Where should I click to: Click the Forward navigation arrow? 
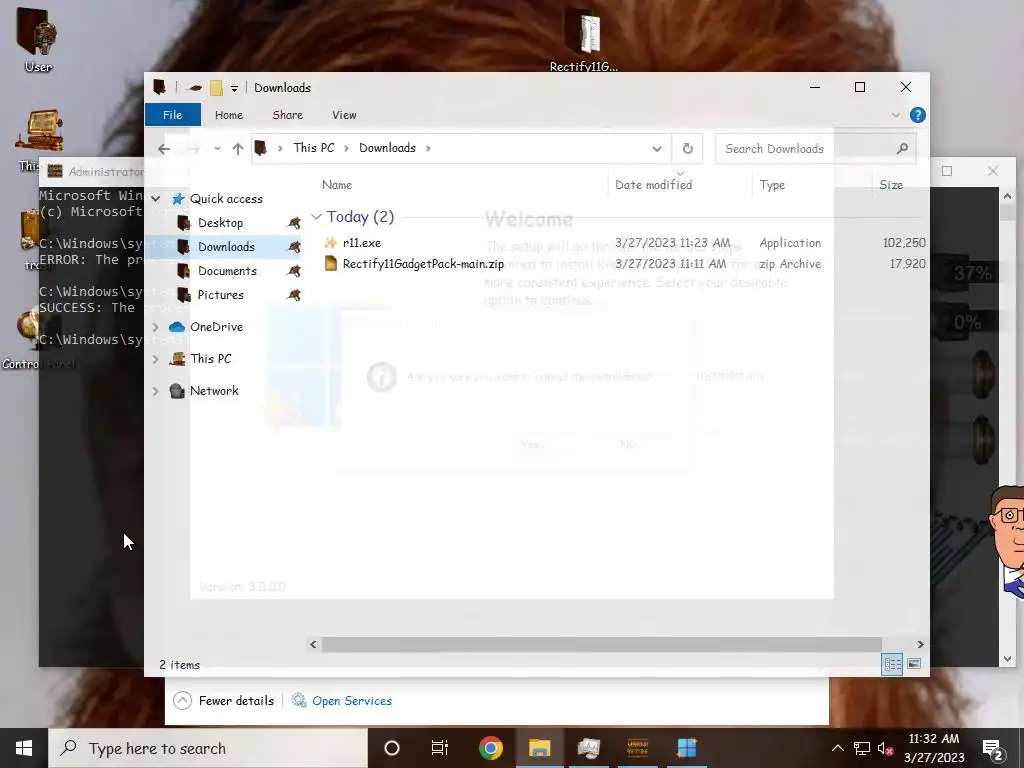[x=193, y=149]
